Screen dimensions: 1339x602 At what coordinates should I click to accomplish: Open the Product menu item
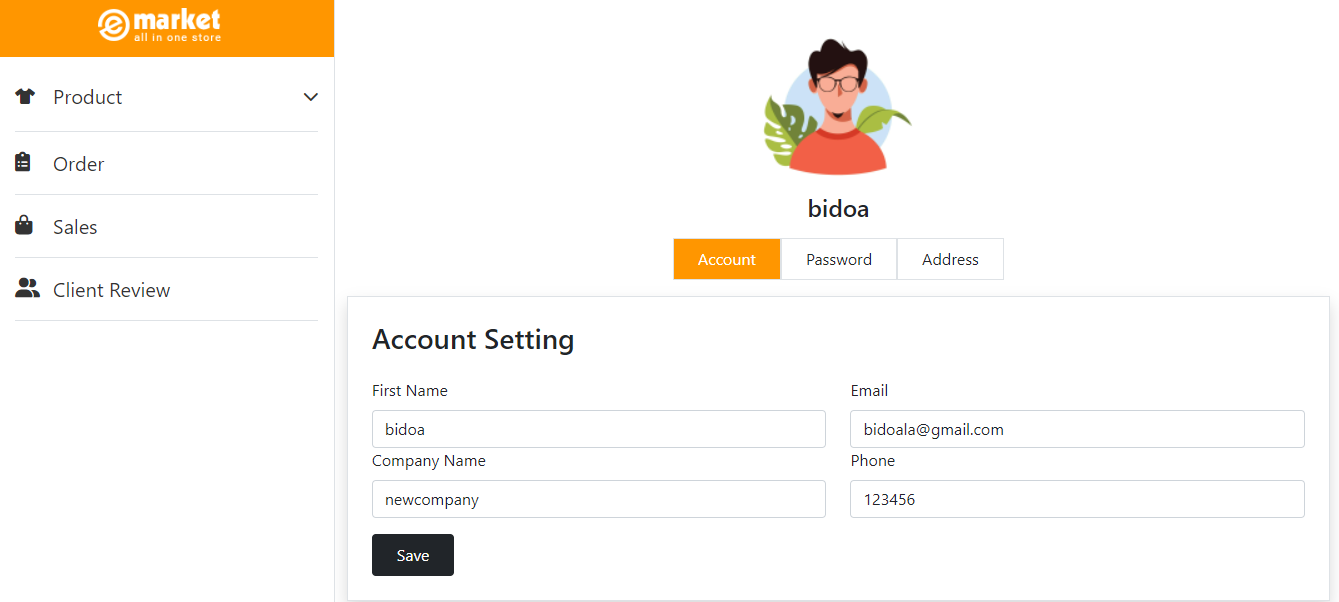click(x=88, y=97)
